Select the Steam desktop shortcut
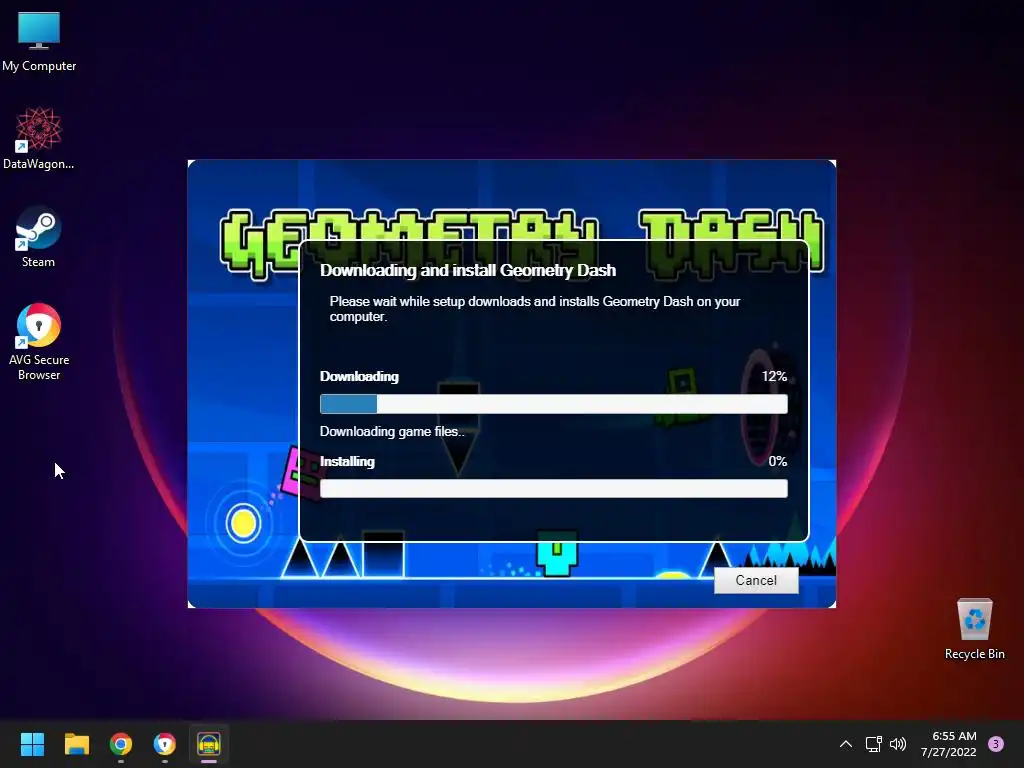 click(x=39, y=236)
